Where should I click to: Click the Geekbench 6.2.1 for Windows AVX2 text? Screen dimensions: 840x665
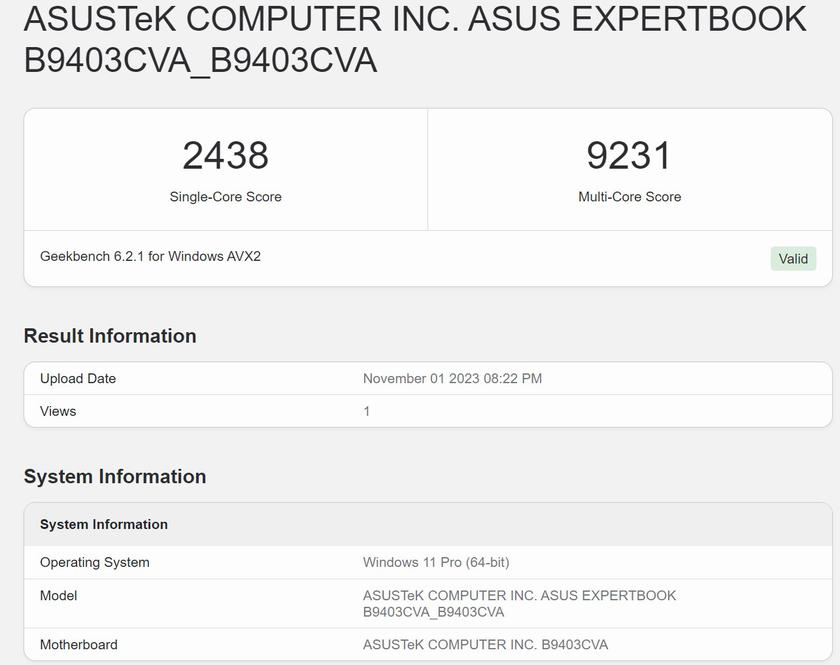[150, 256]
